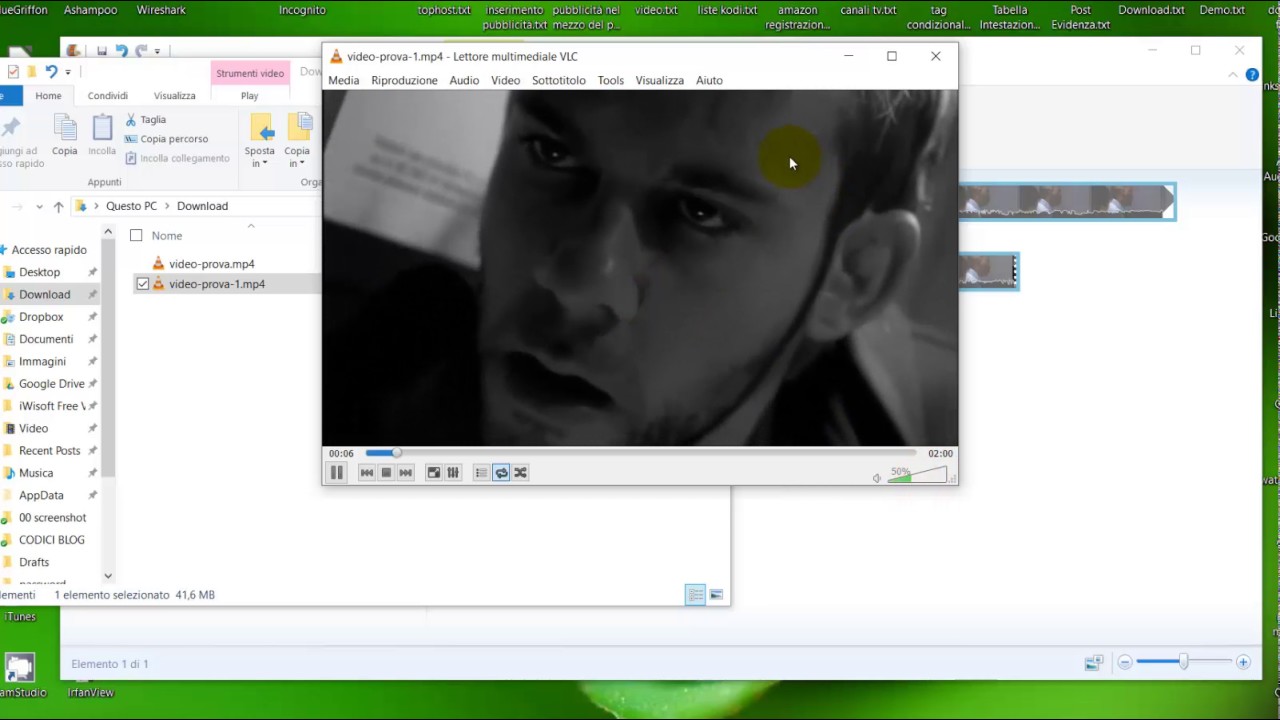The image size is (1280, 720).
Task: Select video-prova-1.mp4 file
Action: click(217, 284)
